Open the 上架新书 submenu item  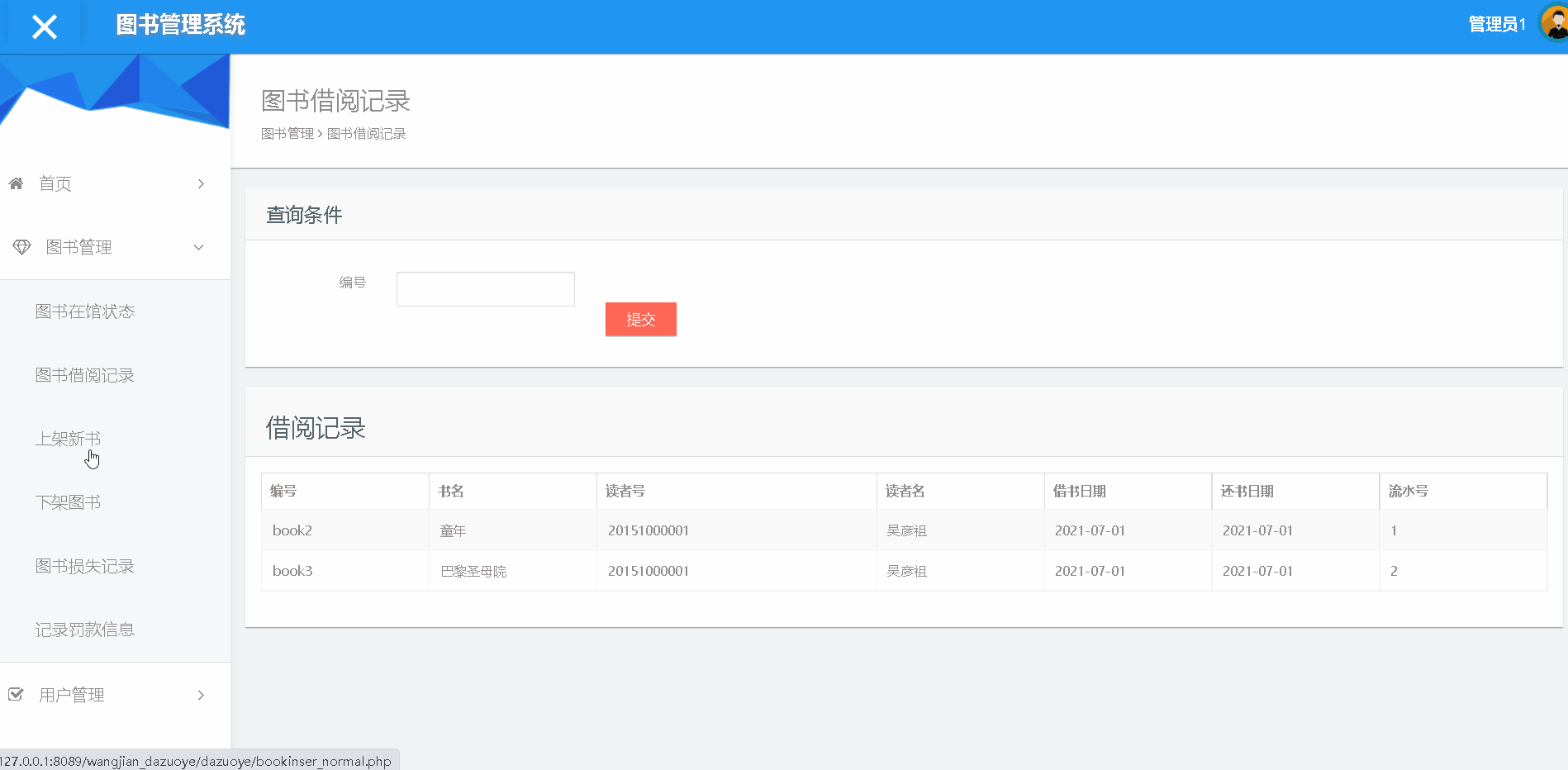tap(68, 439)
